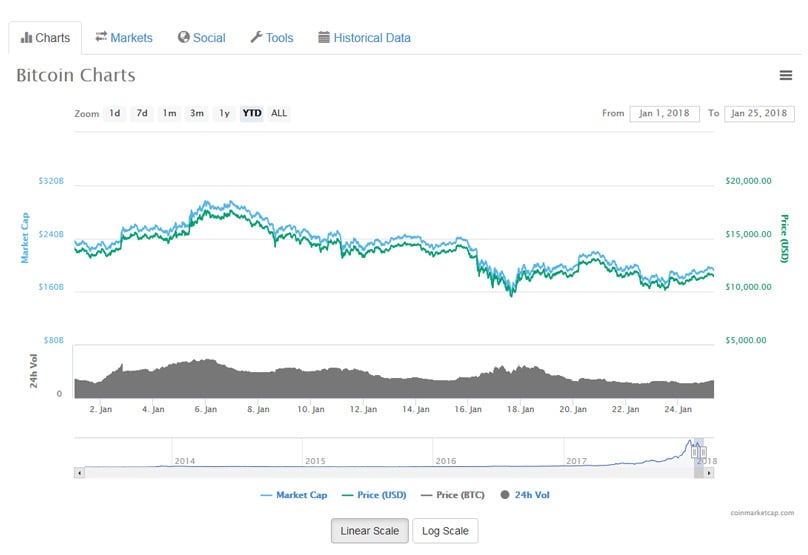Switch to Log Scale
Image resolution: width=808 pixels, height=555 pixels.
click(x=445, y=531)
